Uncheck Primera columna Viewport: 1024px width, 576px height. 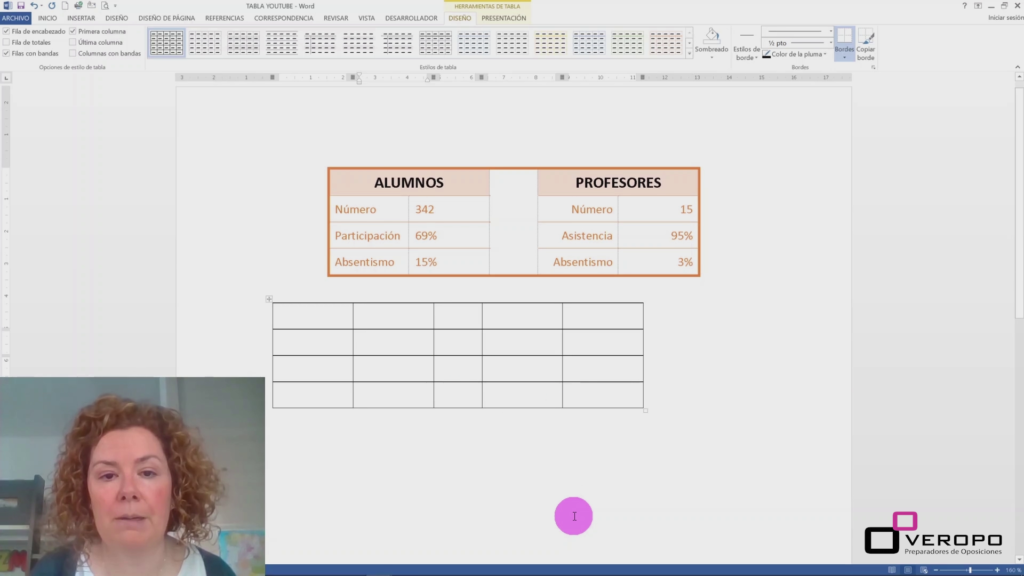click(x=72, y=31)
